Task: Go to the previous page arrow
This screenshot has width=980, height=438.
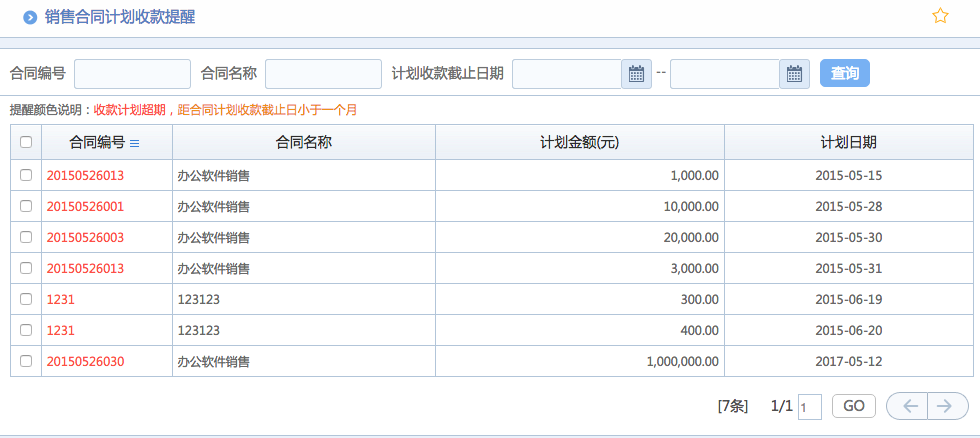Action: point(908,406)
